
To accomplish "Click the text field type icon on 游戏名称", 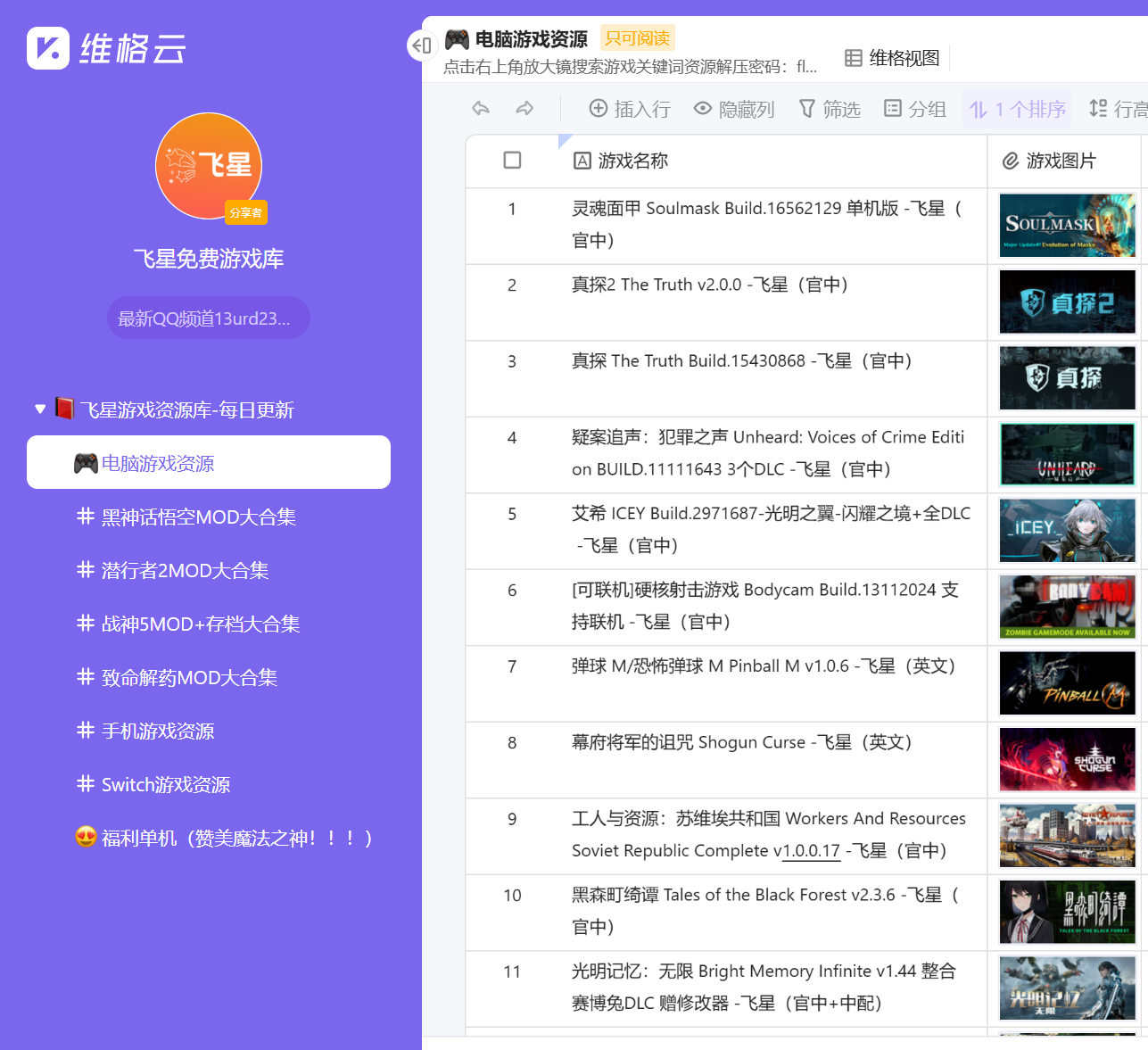I will (x=582, y=161).
